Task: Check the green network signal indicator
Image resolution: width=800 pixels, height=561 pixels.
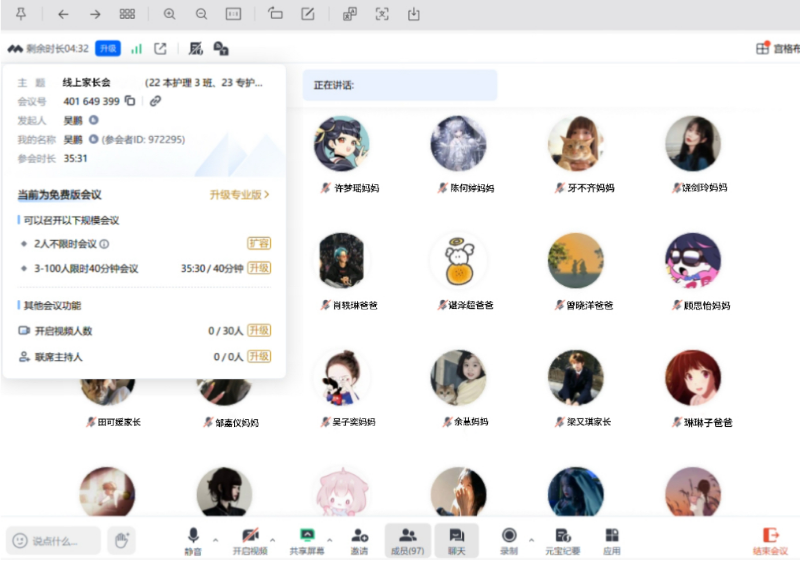Action: click(x=136, y=48)
